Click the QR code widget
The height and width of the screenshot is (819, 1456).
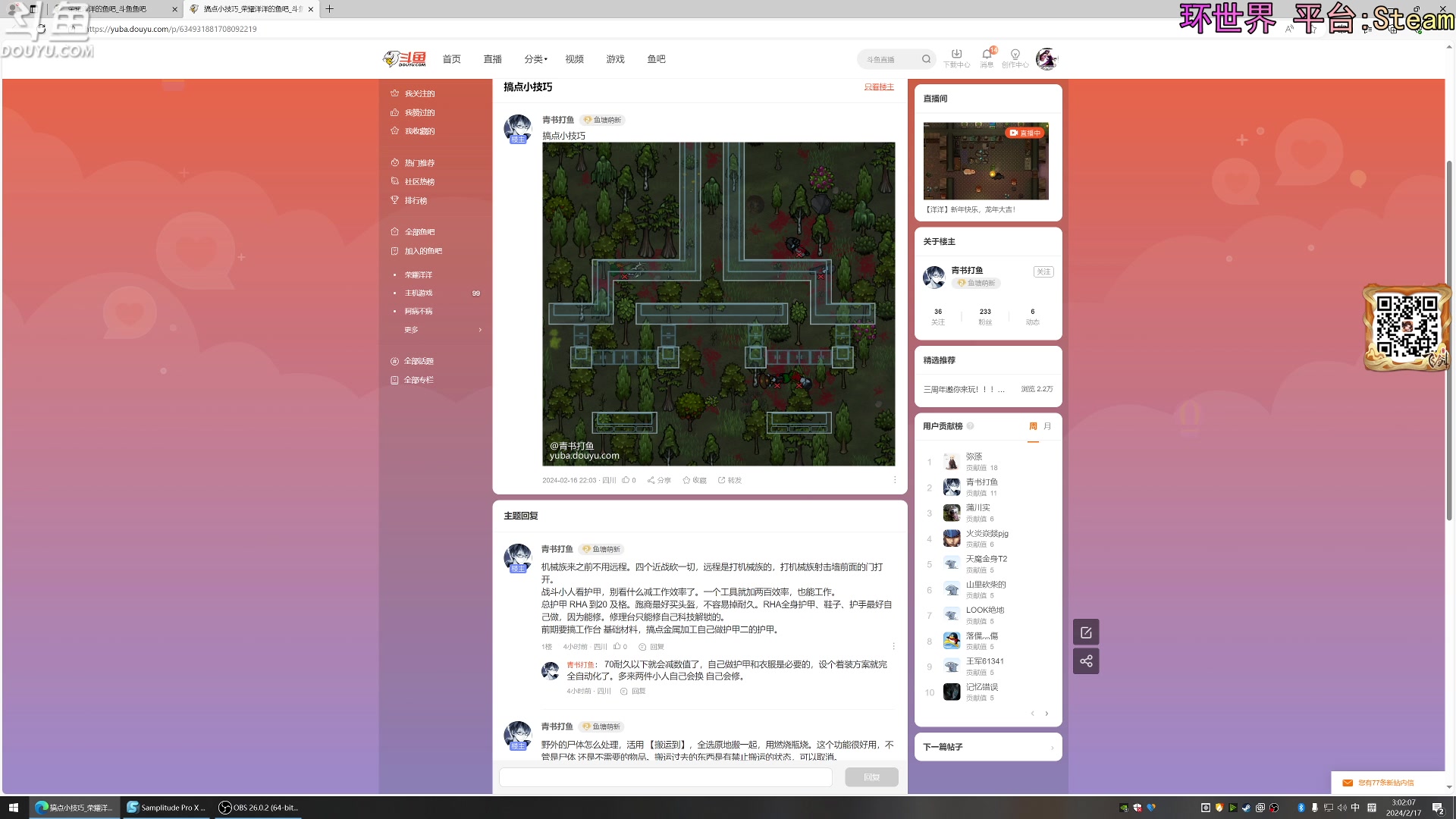coord(1407,327)
